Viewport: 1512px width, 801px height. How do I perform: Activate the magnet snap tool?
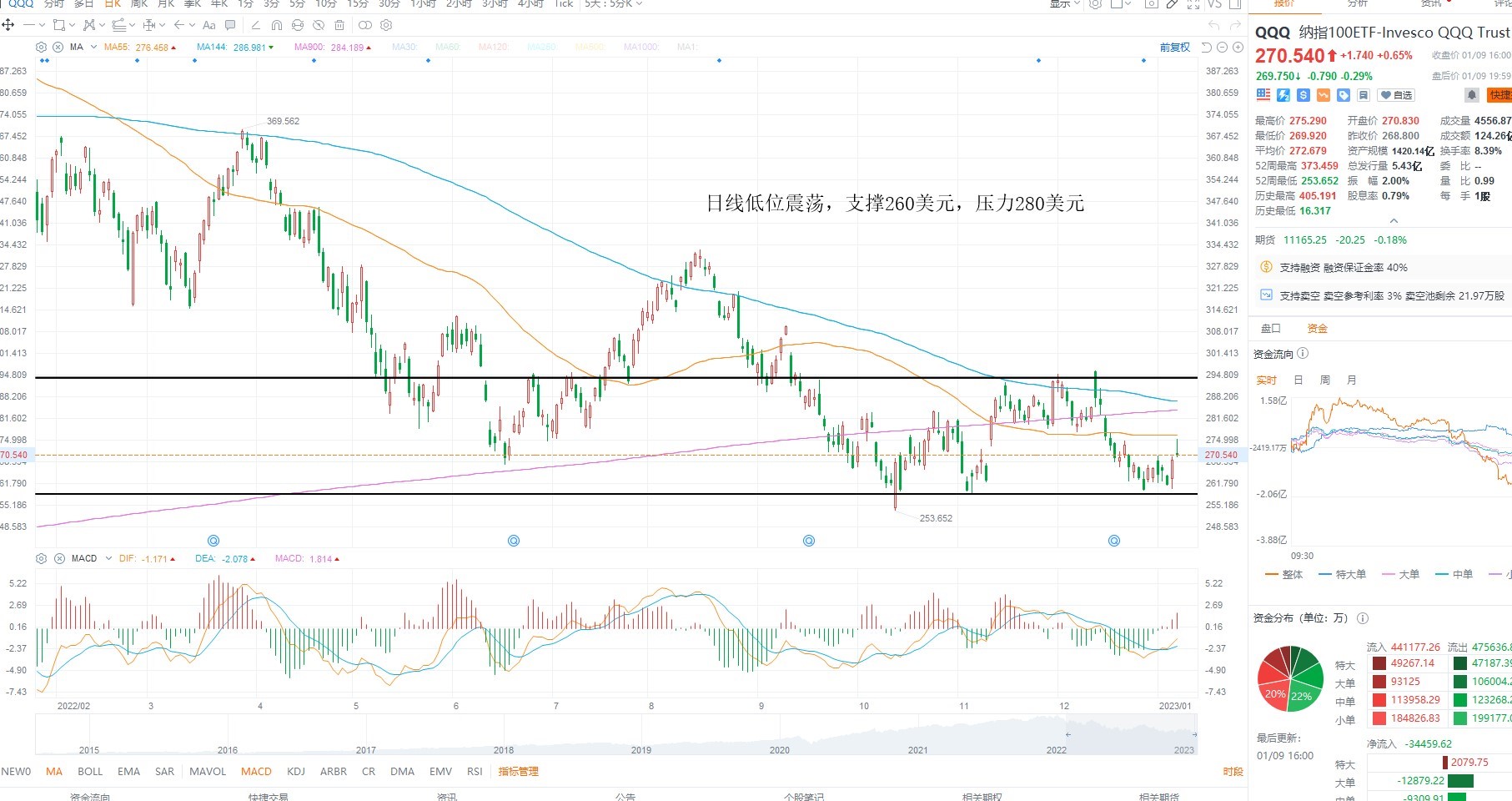pos(277,25)
